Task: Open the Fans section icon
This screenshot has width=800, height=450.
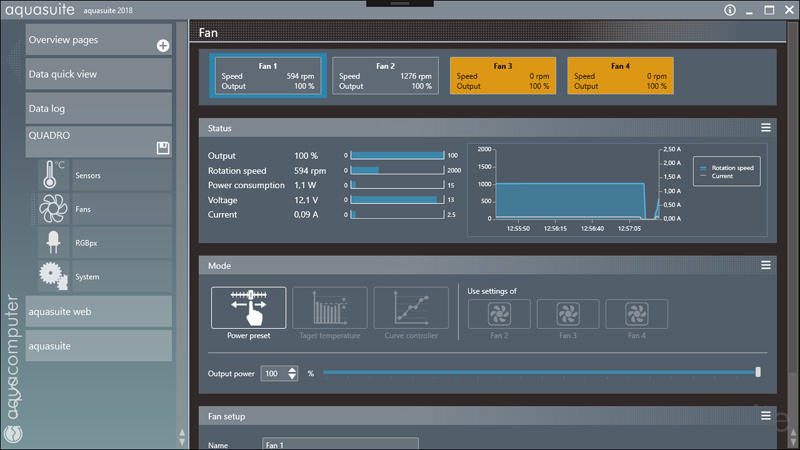Action: 50,209
